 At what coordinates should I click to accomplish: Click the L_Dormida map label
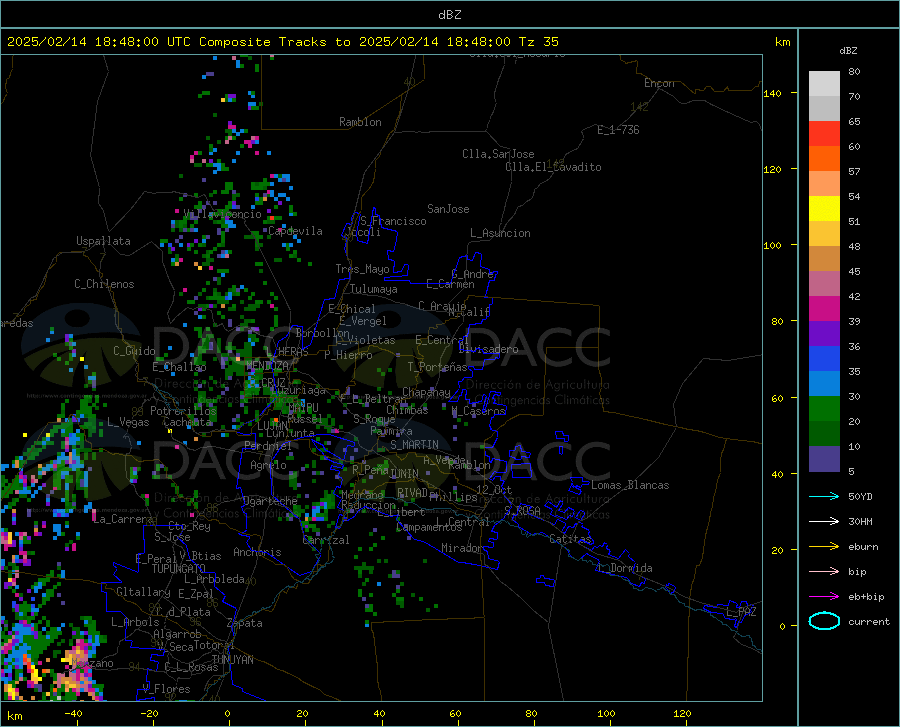(x=624, y=568)
